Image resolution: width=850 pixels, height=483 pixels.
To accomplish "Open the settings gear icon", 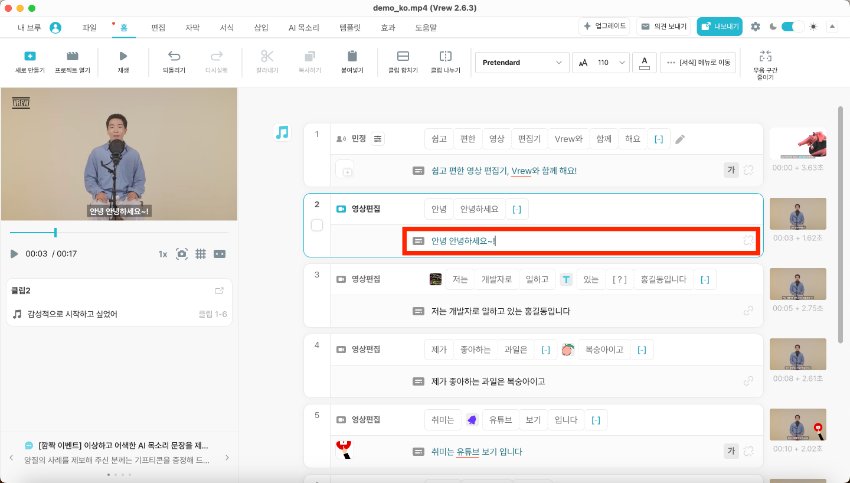I will (755, 27).
